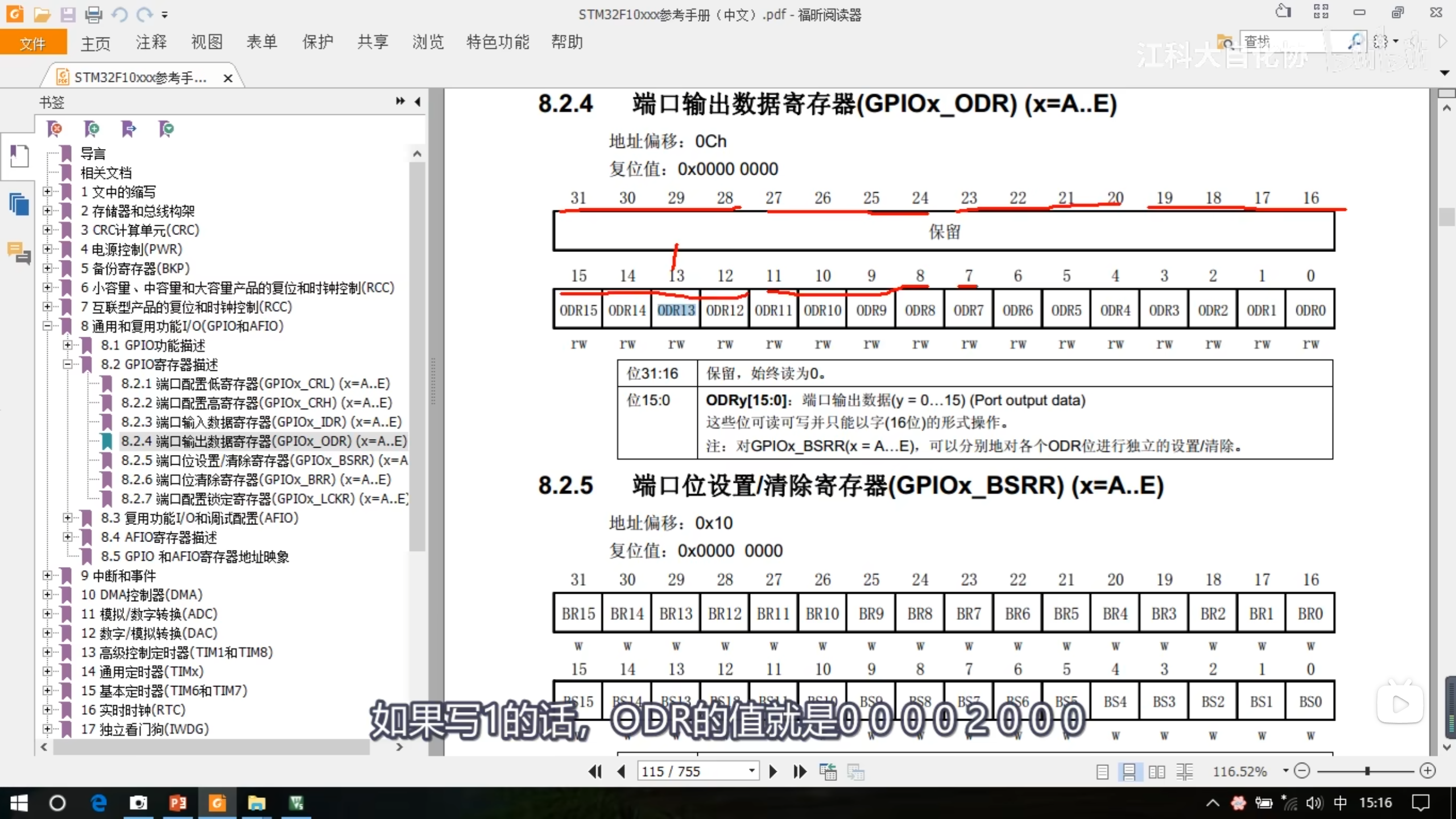
Task: Go to the next page arrow
Action: pyautogui.click(x=773, y=771)
